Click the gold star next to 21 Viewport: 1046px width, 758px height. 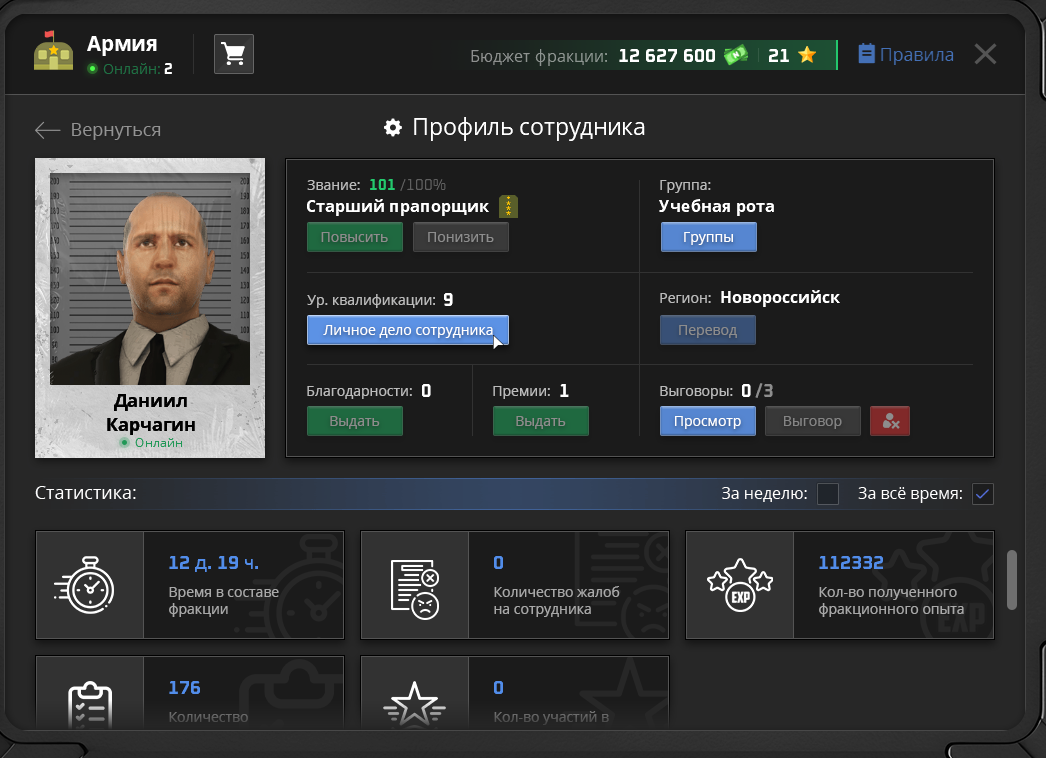(x=807, y=55)
